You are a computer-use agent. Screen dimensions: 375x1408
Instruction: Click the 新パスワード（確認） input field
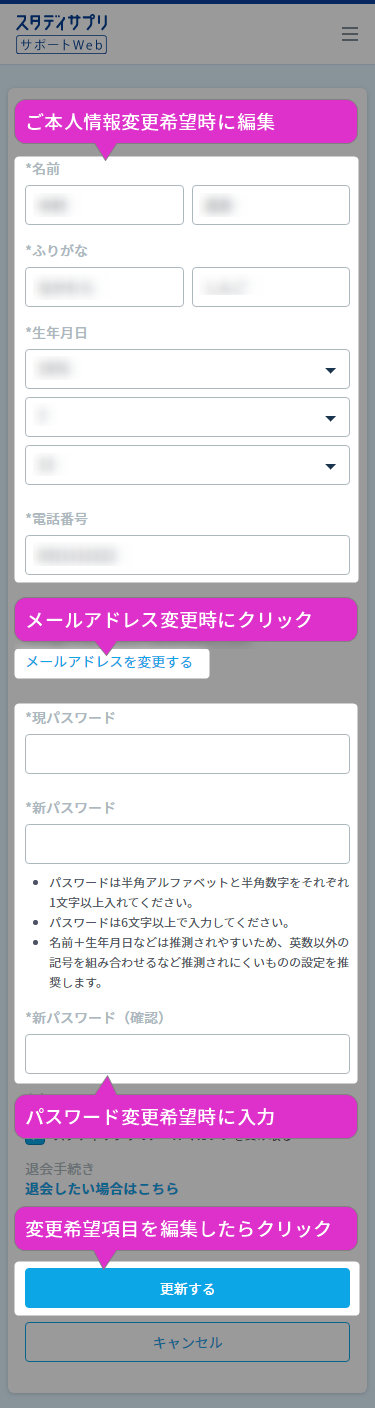(x=187, y=1054)
